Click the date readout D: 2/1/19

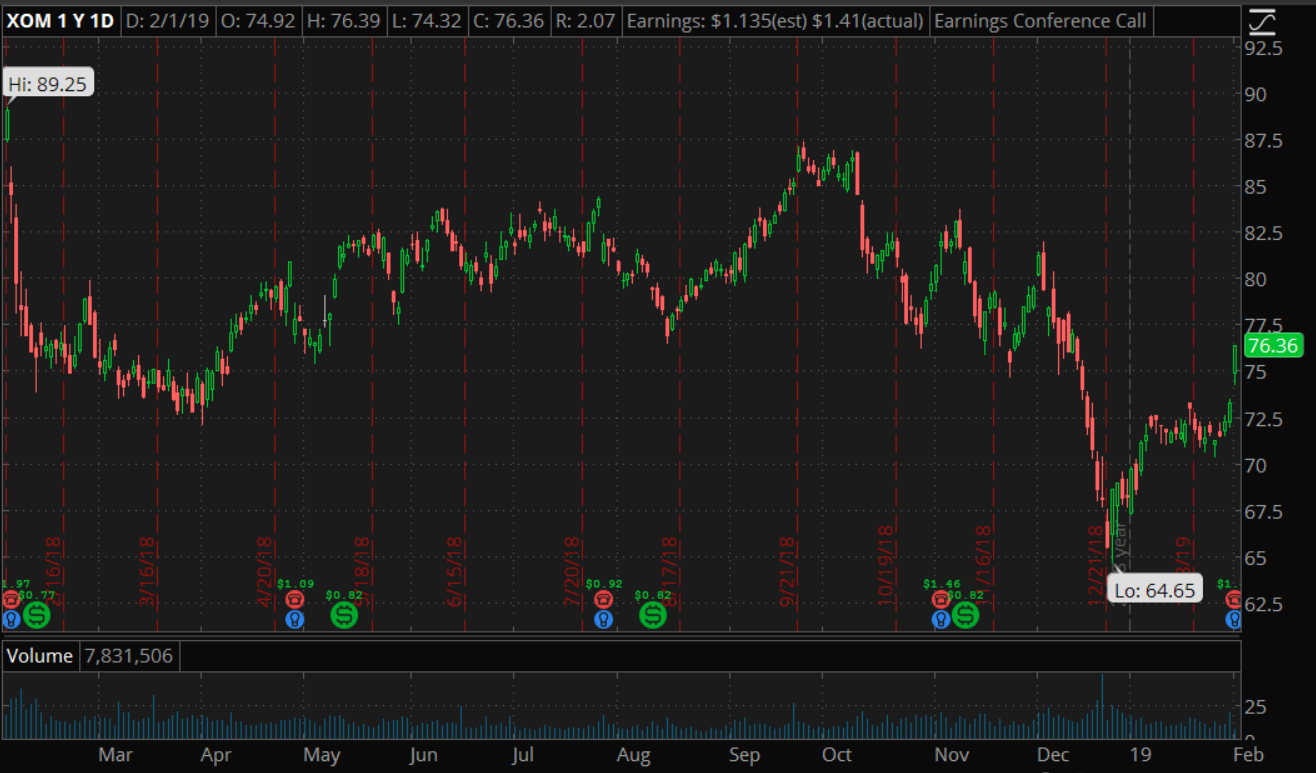169,21
